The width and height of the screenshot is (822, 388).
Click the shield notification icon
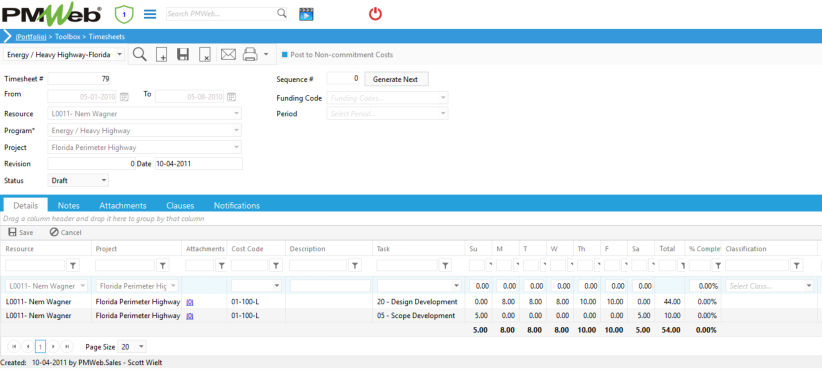pyautogui.click(x=124, y=14)
